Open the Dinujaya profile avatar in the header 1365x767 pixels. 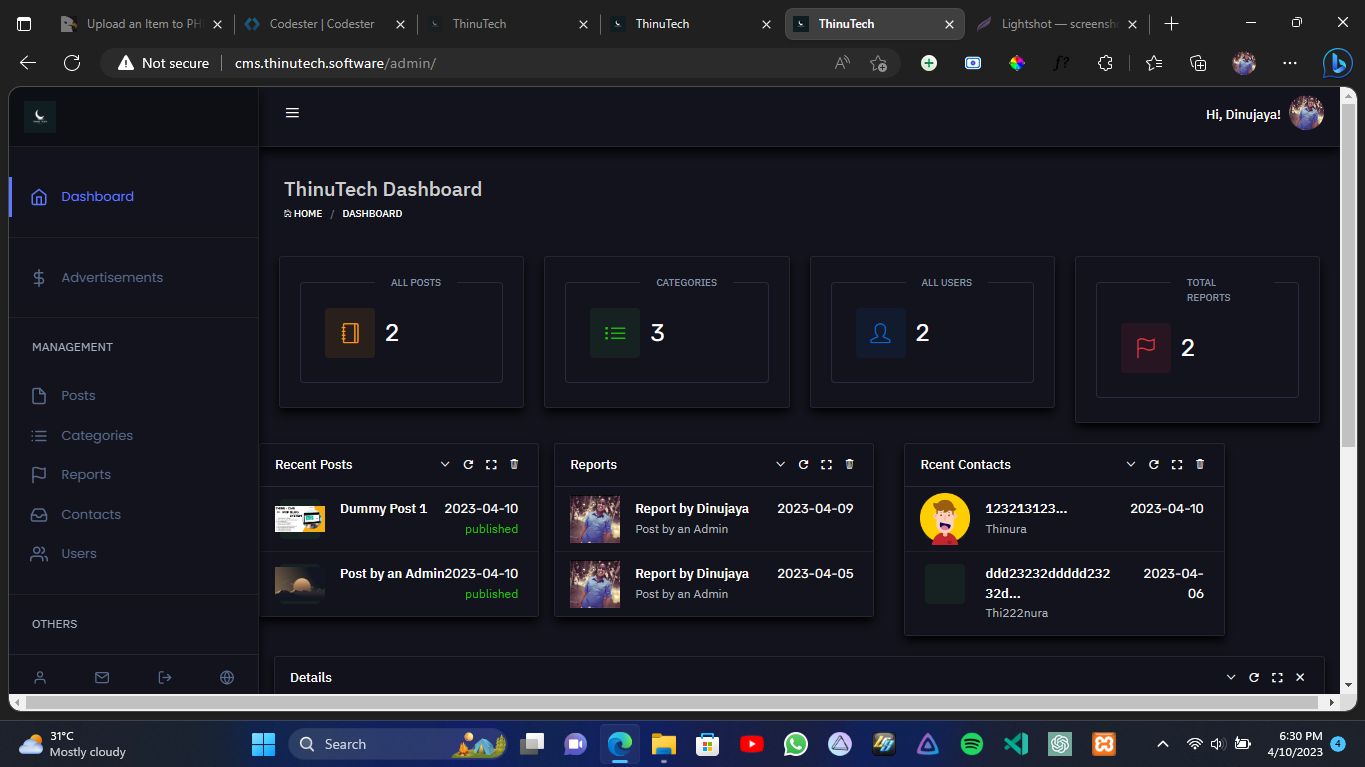(1306, 114)
